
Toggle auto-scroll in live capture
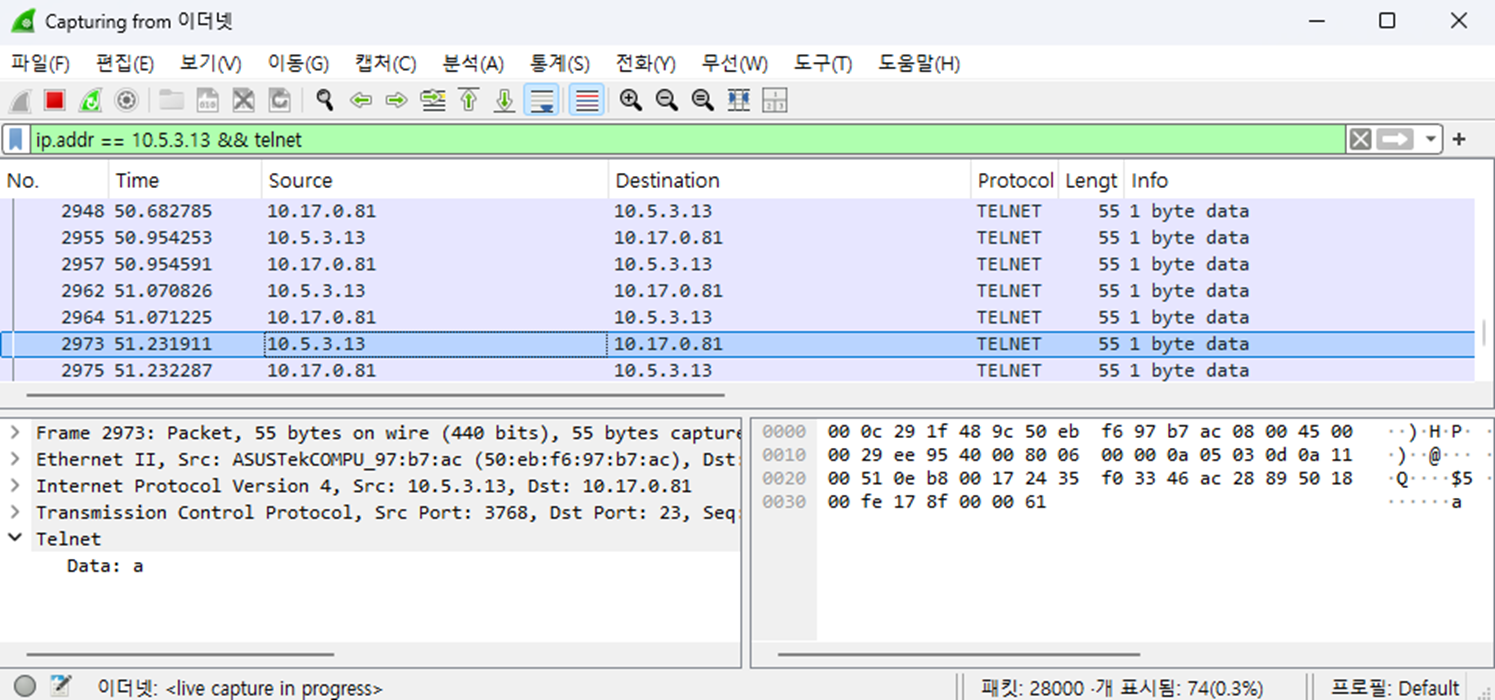pos(540,100)
